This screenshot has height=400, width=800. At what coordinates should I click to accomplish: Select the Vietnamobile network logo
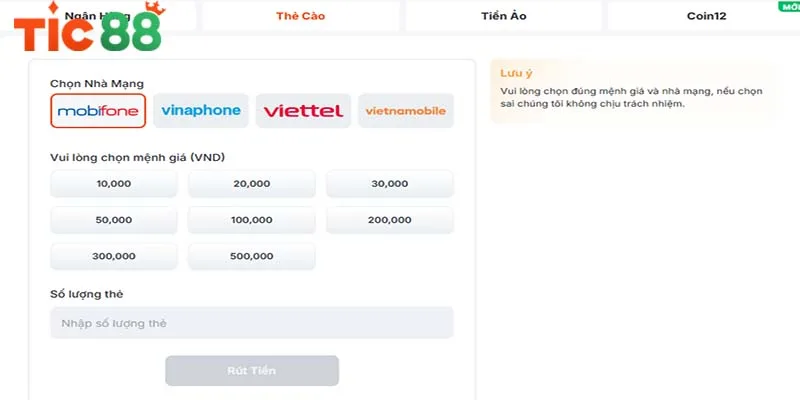406,111
